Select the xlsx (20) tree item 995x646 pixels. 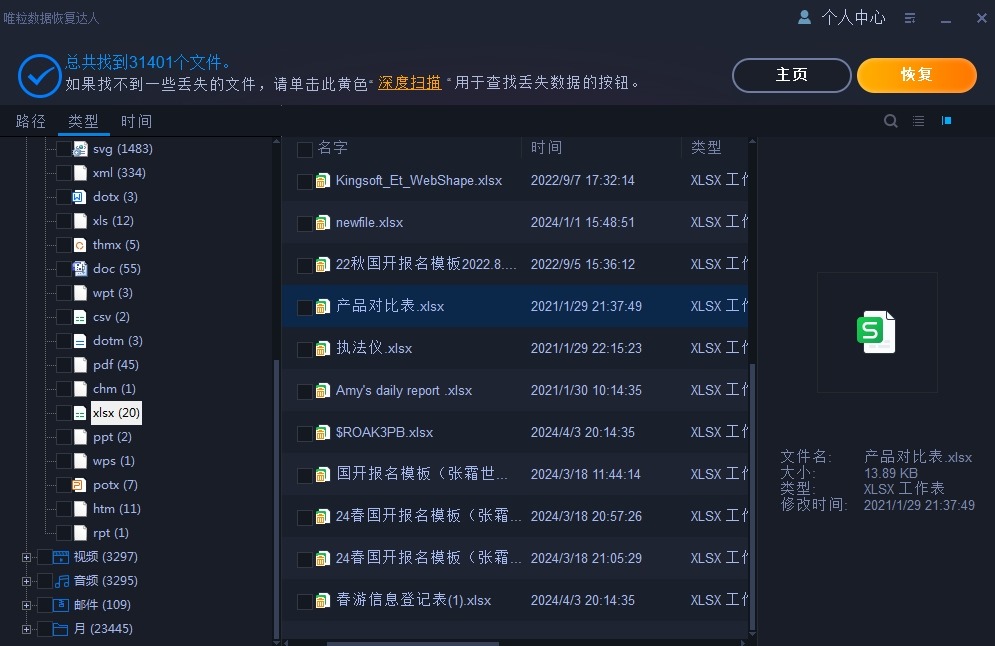click(116, 413)
